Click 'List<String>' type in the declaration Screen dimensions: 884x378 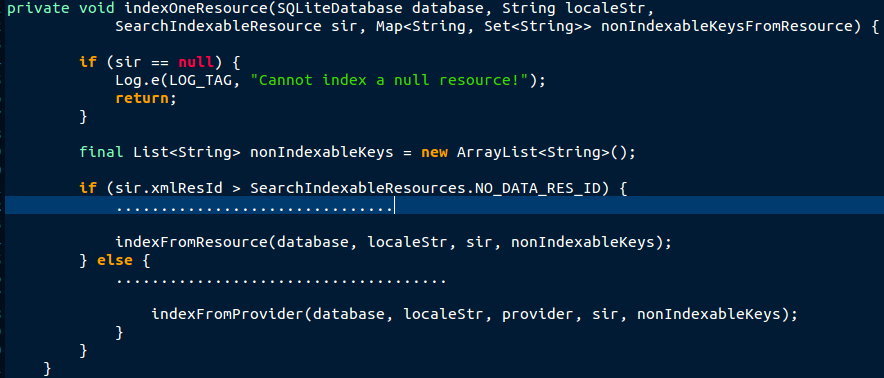click(x=187, y=152)
